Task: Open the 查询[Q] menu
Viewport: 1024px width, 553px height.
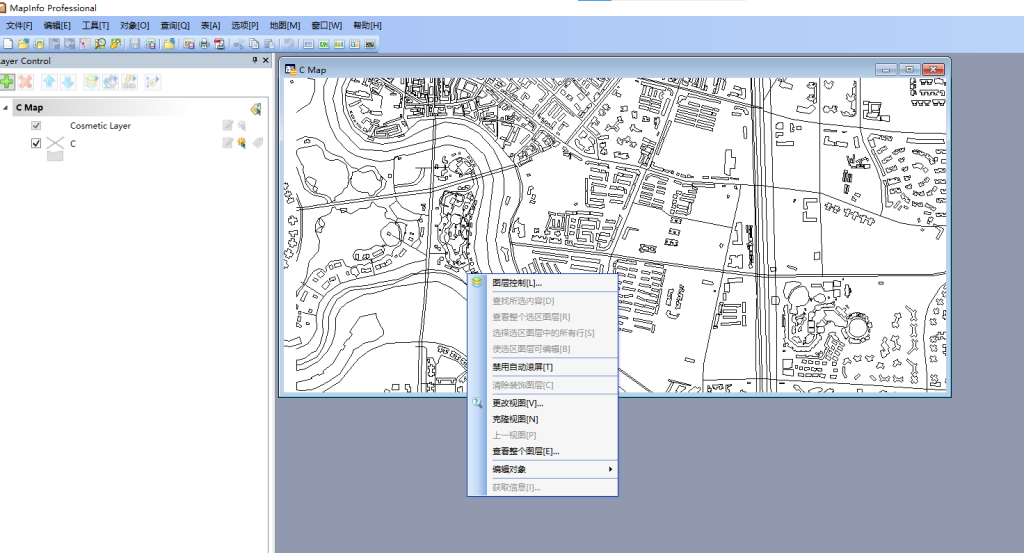Action: (x=175, y=25)
